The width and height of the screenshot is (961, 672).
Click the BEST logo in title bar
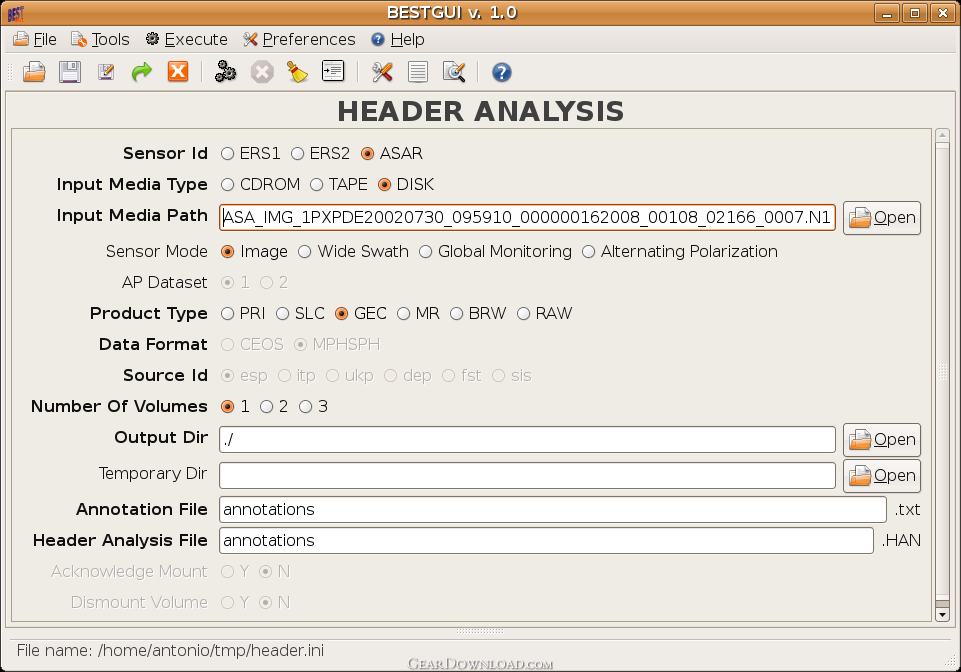(x=16, y=13)
